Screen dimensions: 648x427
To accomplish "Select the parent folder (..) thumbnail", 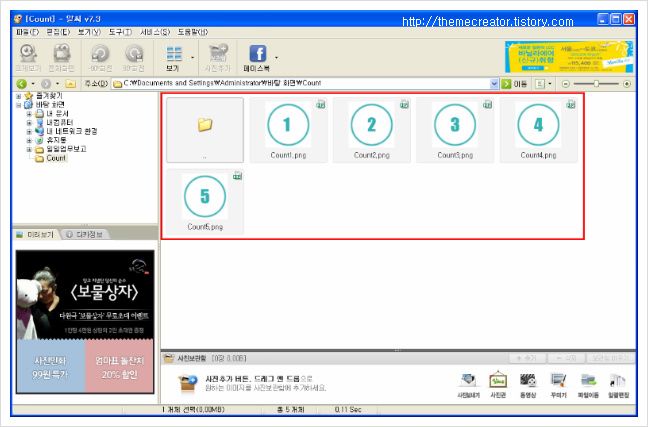I will click(x=205, y=130).
